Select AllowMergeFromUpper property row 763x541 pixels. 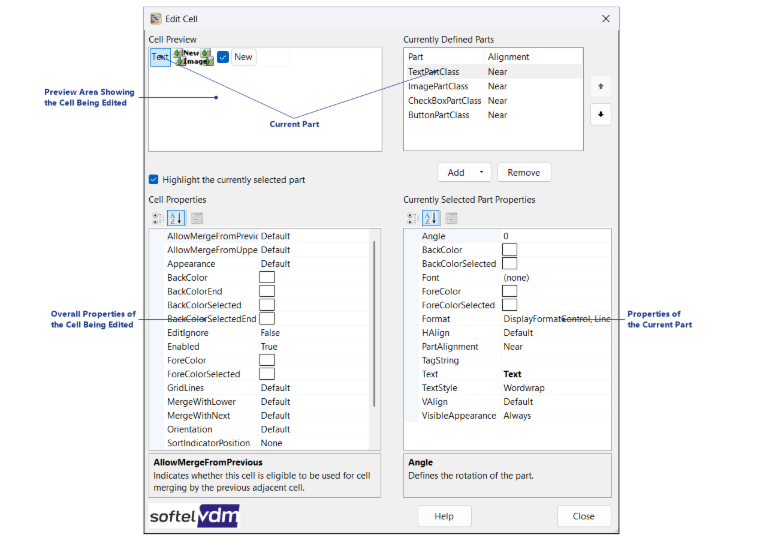(267, 250)
